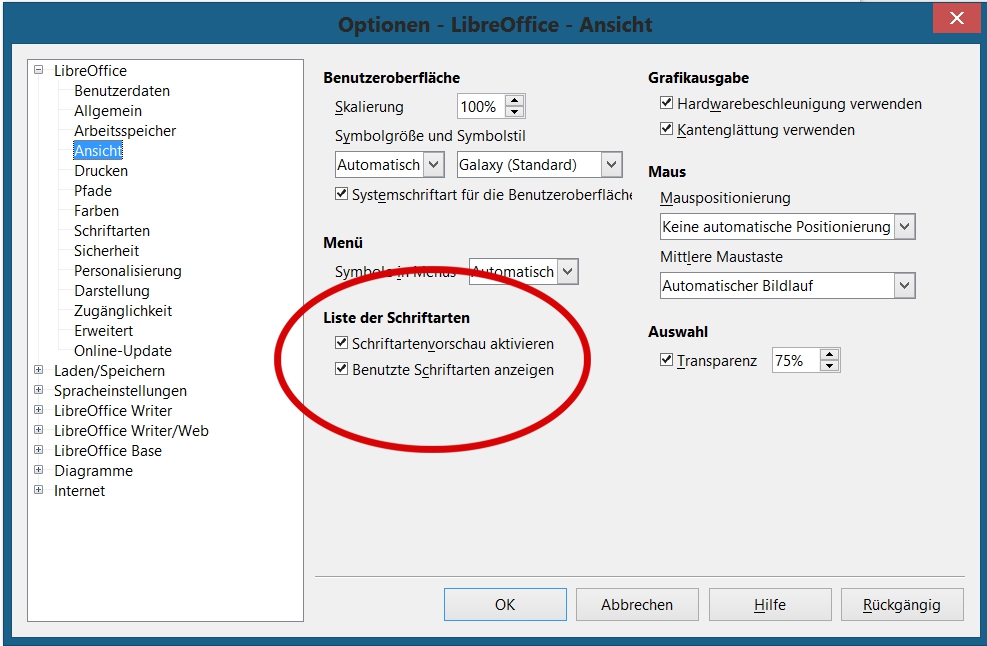The width and height of the screenshot is (987, 646).
Task: Open the Farben settings page
Action: 96,211
